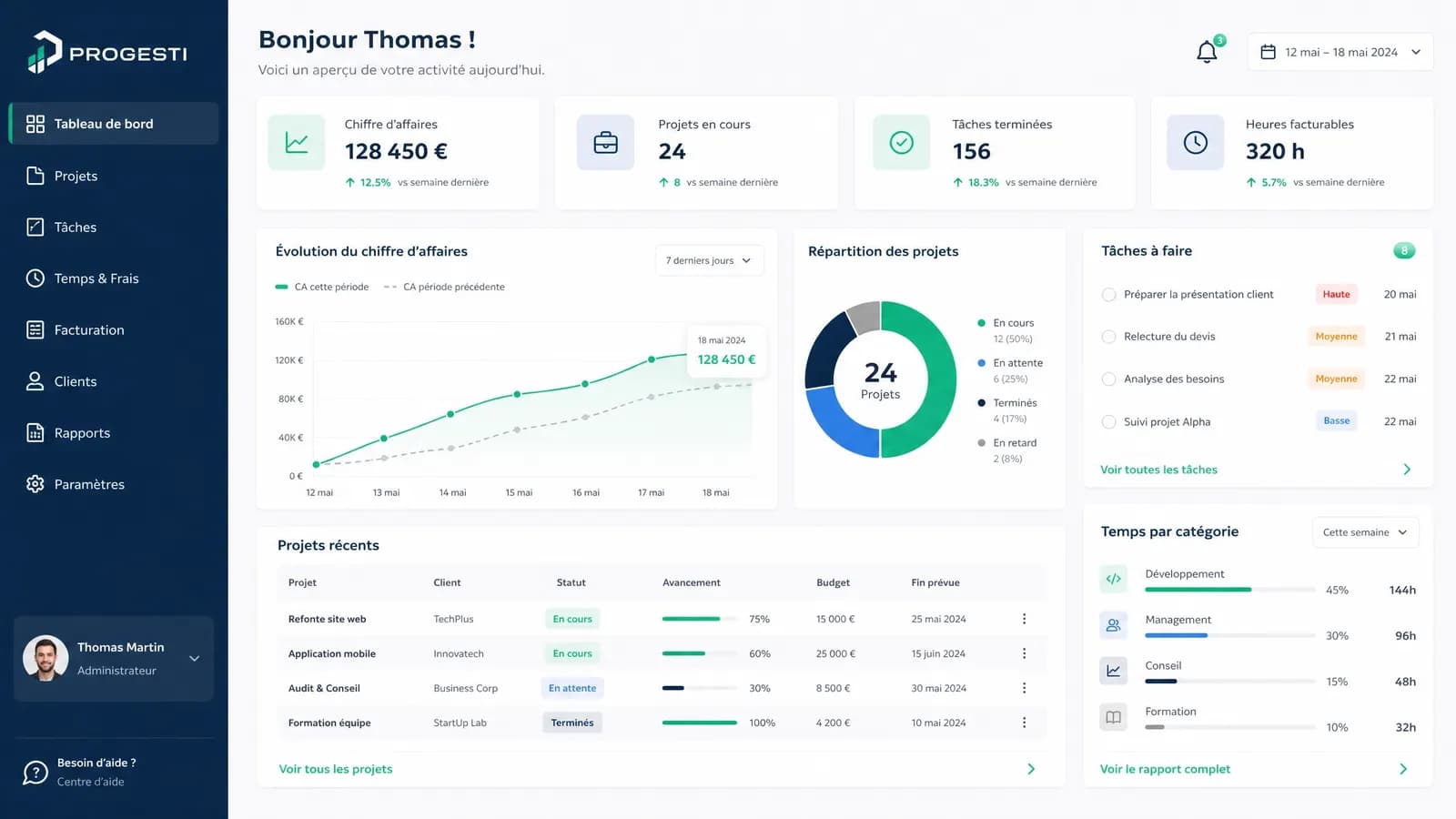1456x819 pixels.
Task: Open the notifications bell
Action: point(1207,52)
